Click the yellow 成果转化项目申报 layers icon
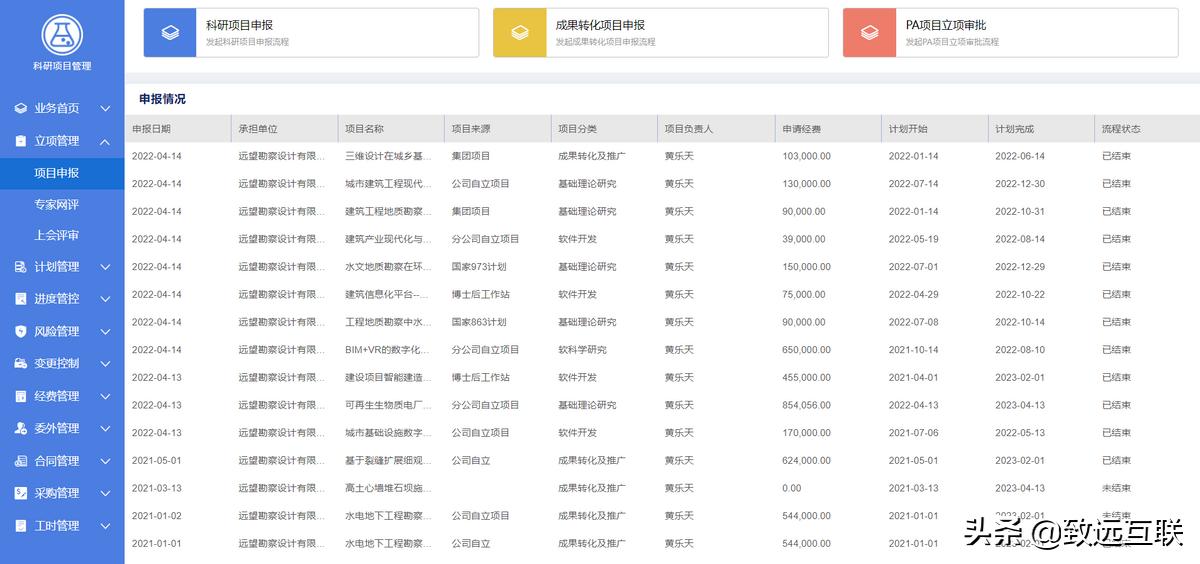Screen dimensions: 1200x564 coord(520,33)
